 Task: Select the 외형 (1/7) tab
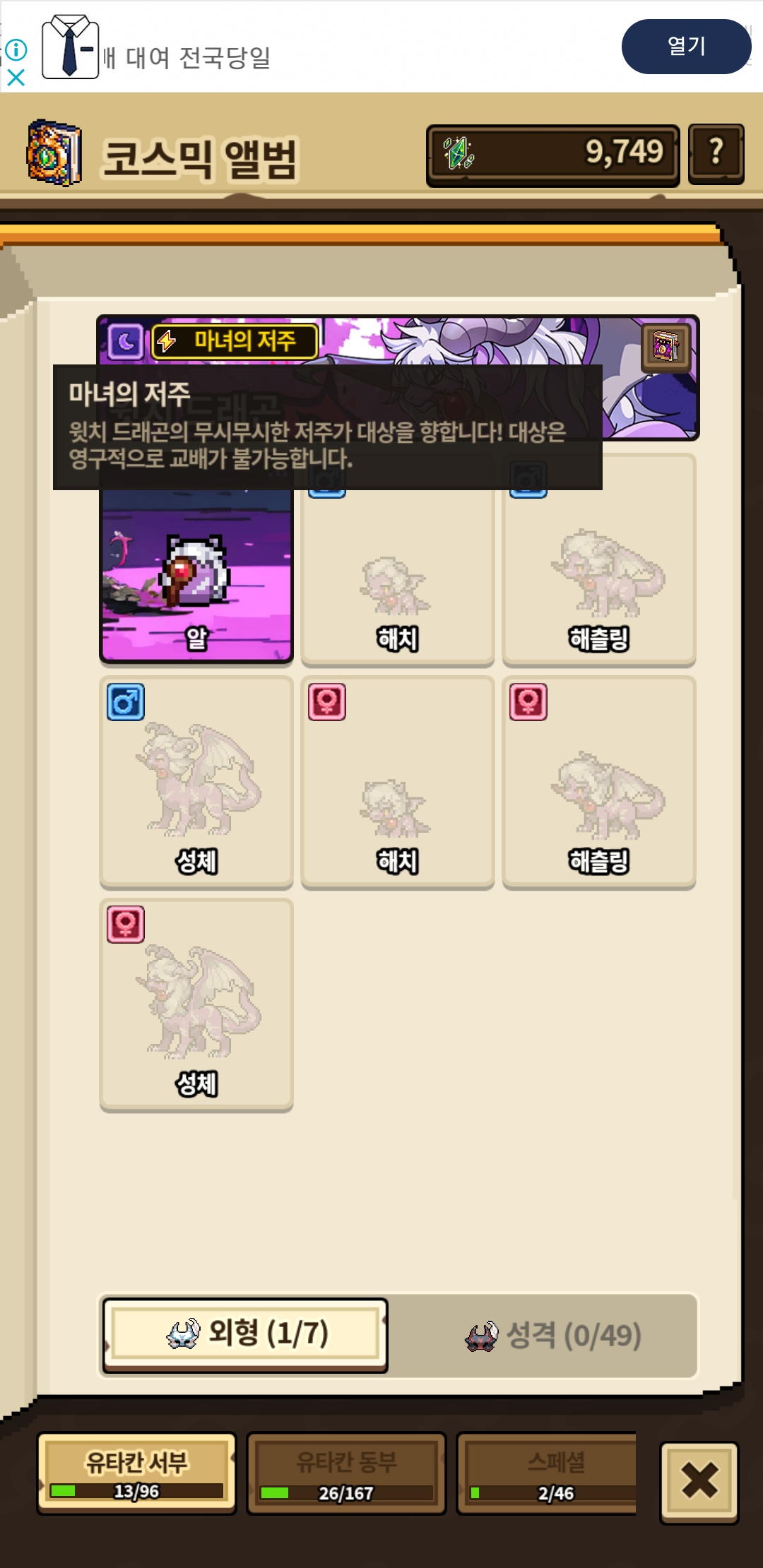[x=245, y=1335]
